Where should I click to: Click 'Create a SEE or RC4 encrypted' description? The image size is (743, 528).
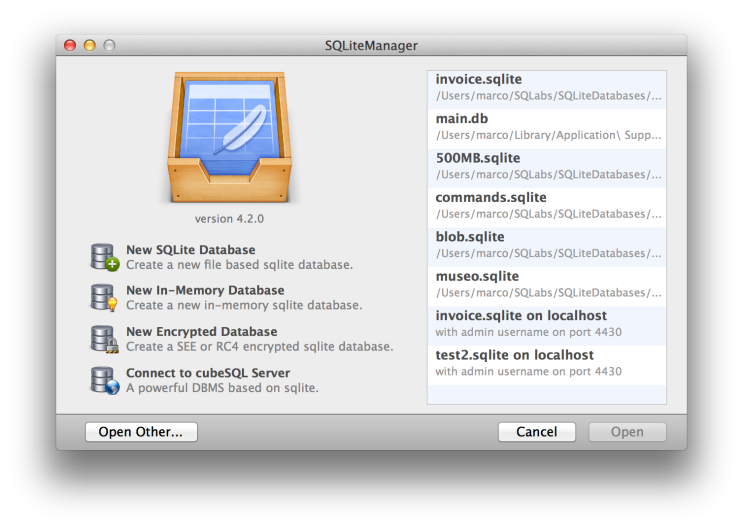[260, 346]
